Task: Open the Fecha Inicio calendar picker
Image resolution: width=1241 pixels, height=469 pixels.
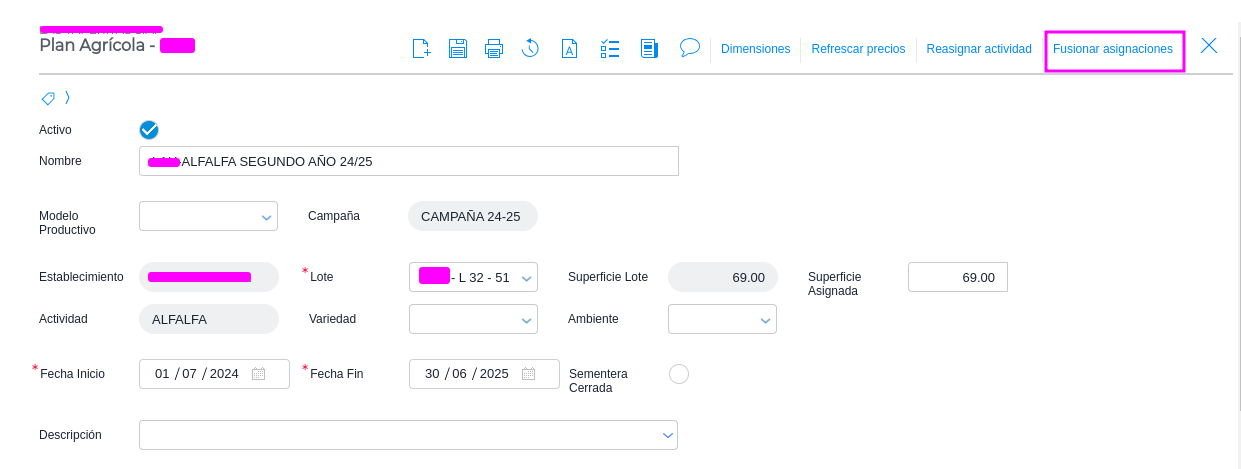Action: pyautogui.click(x=258, y=374)
